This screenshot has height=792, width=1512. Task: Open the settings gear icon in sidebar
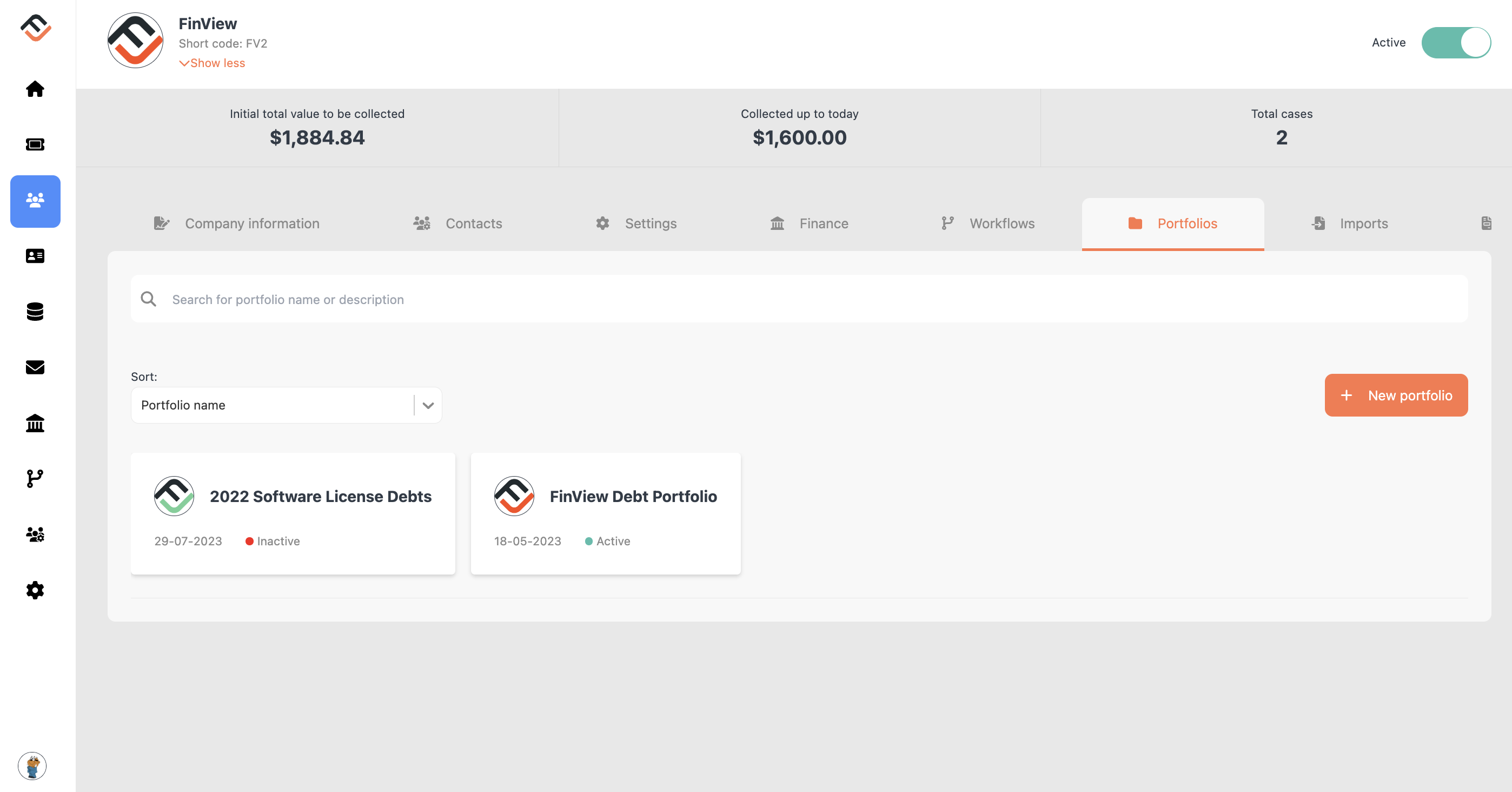35,590
